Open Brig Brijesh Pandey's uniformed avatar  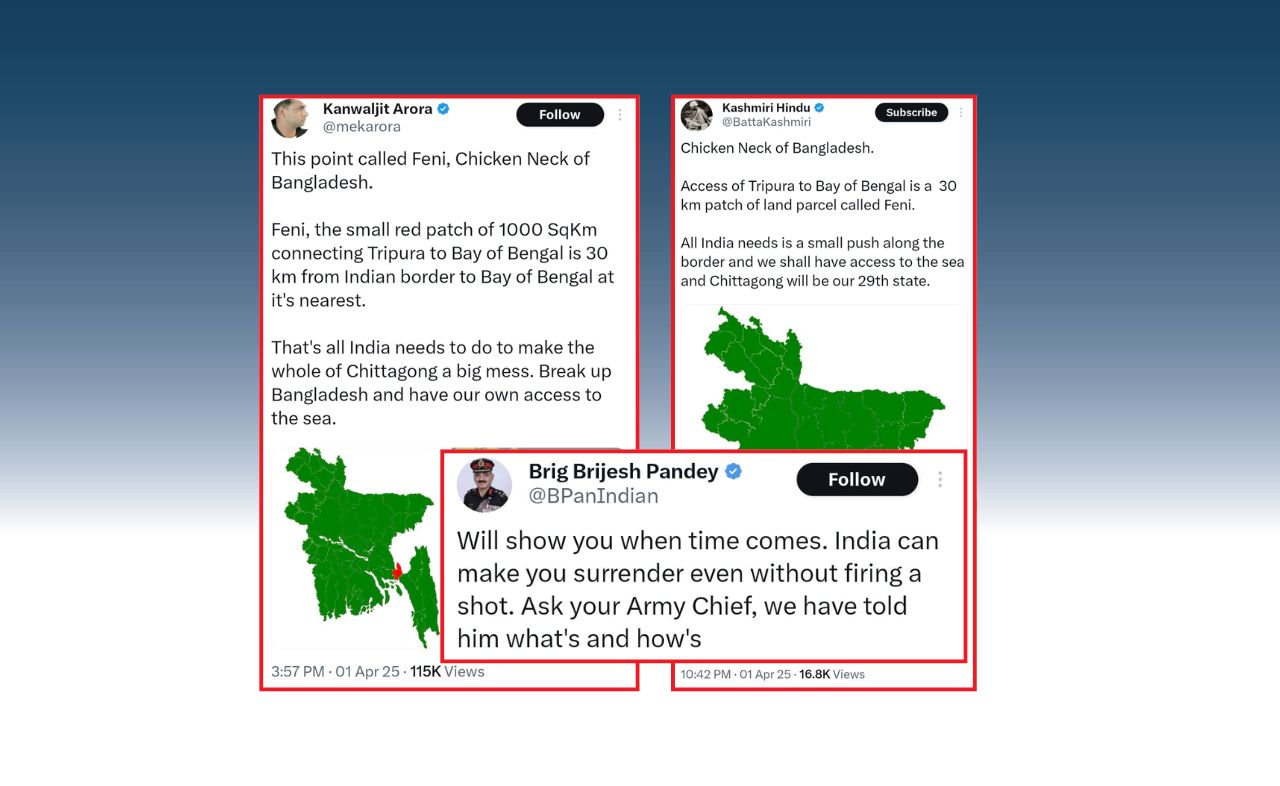(x=484, y=485)
